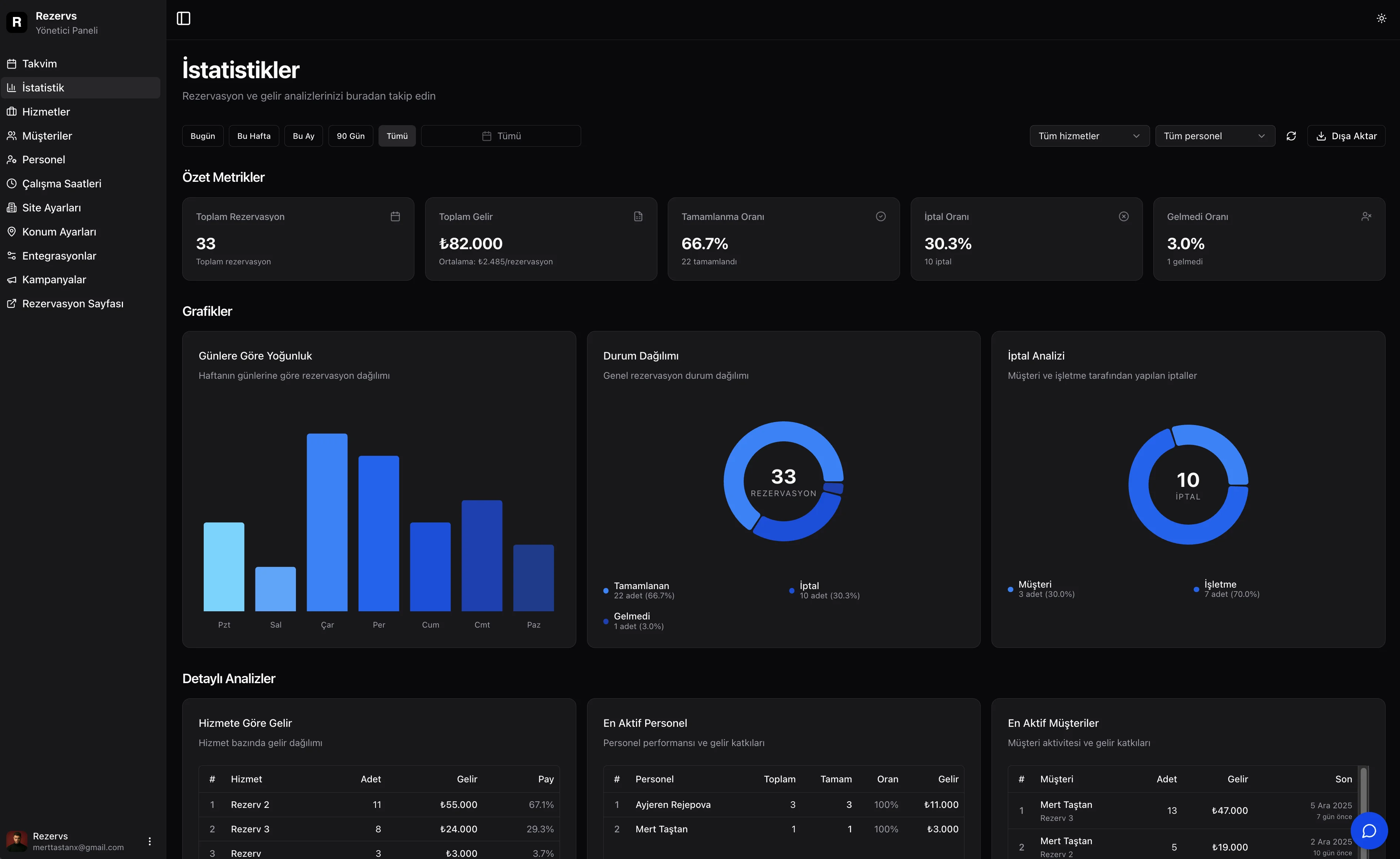Open the Müşteriler section
The image size is (1400, 859).
(x=47, y=135)
